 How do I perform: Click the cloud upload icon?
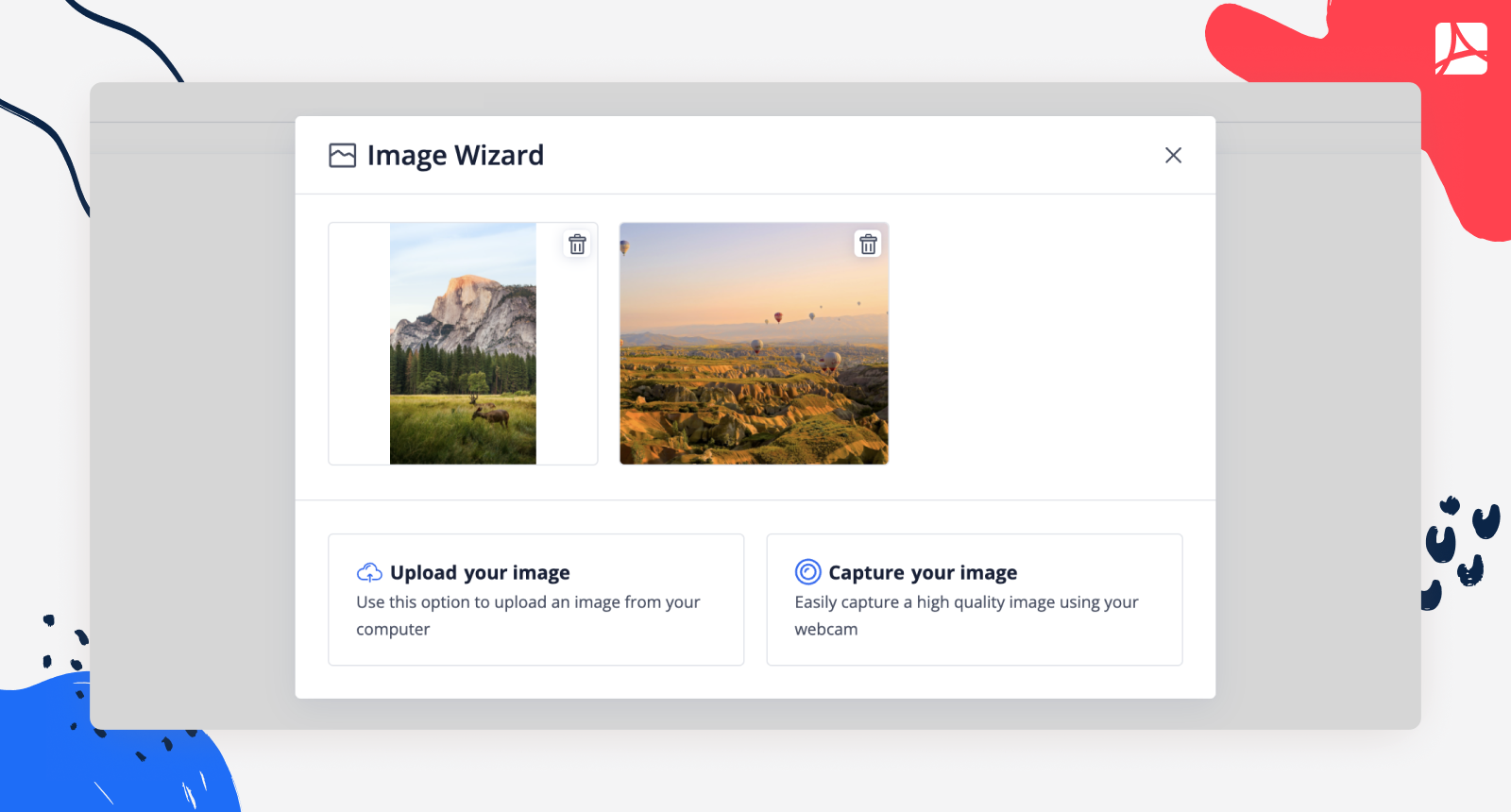point(369,572)
